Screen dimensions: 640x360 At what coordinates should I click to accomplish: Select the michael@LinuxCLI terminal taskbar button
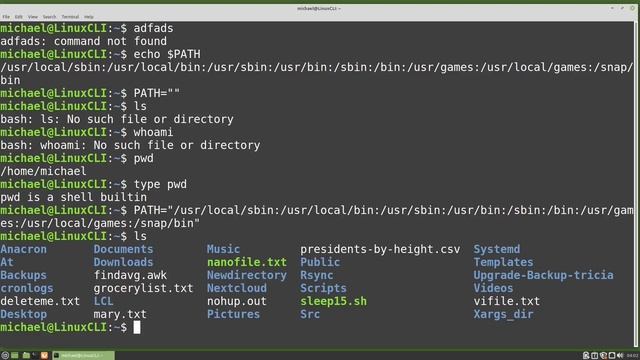83,356
